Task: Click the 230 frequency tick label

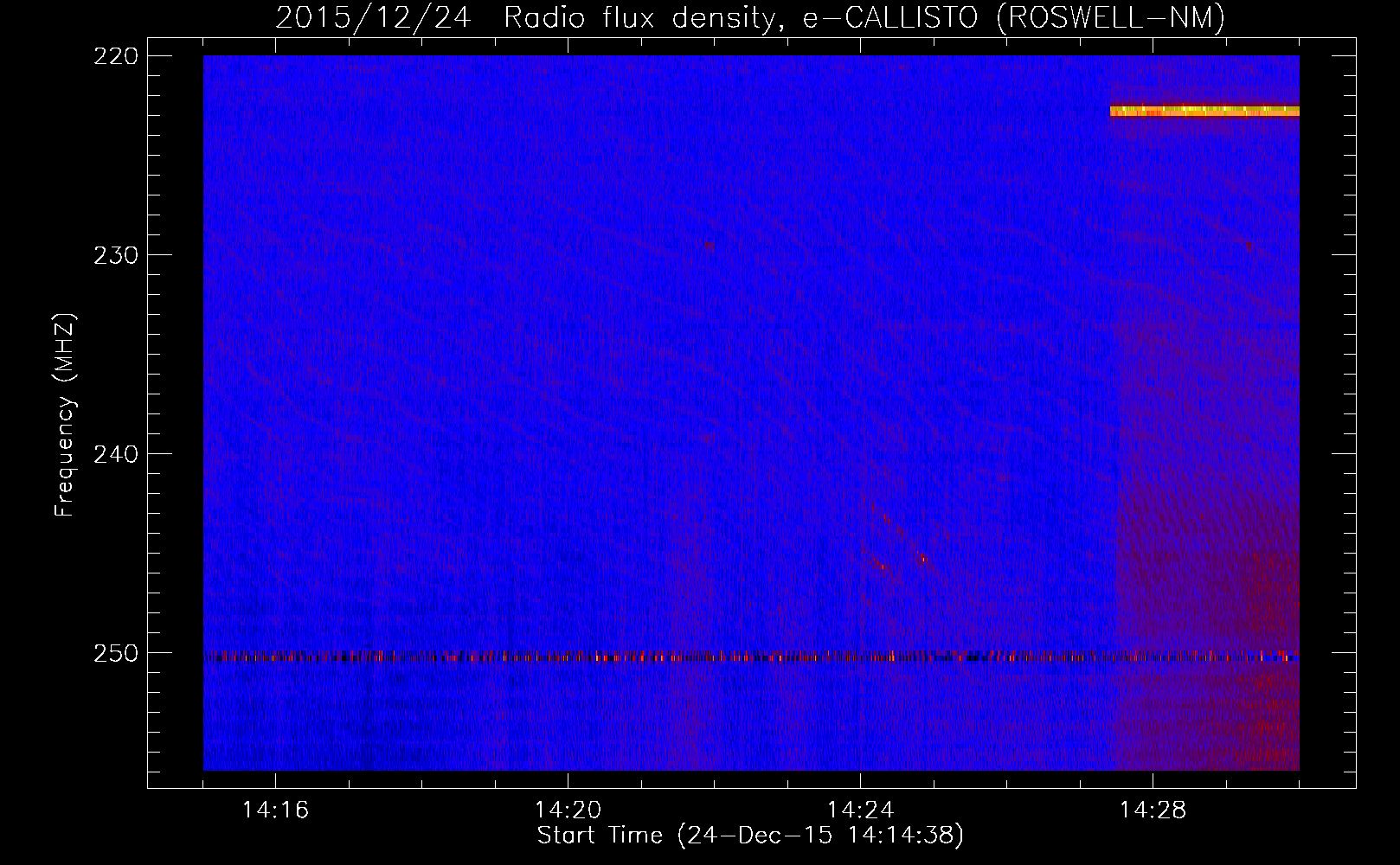Action: click(114, 255)
